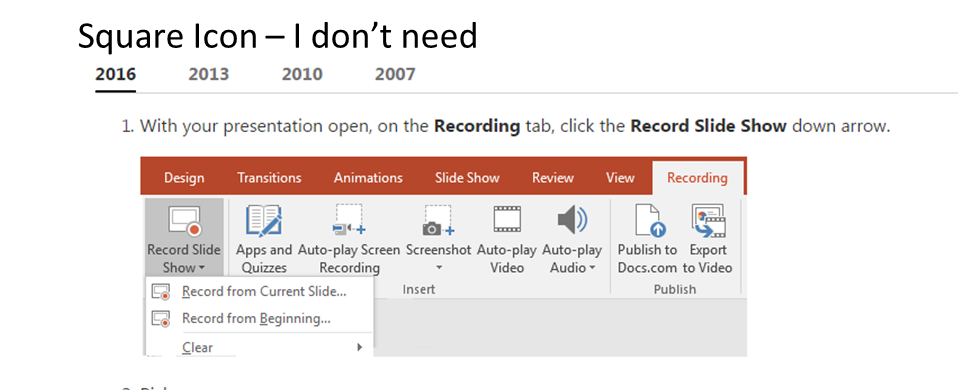Click Auto-play Screen Recording icon
Screen dimensions: 958x390
[349, 220]
